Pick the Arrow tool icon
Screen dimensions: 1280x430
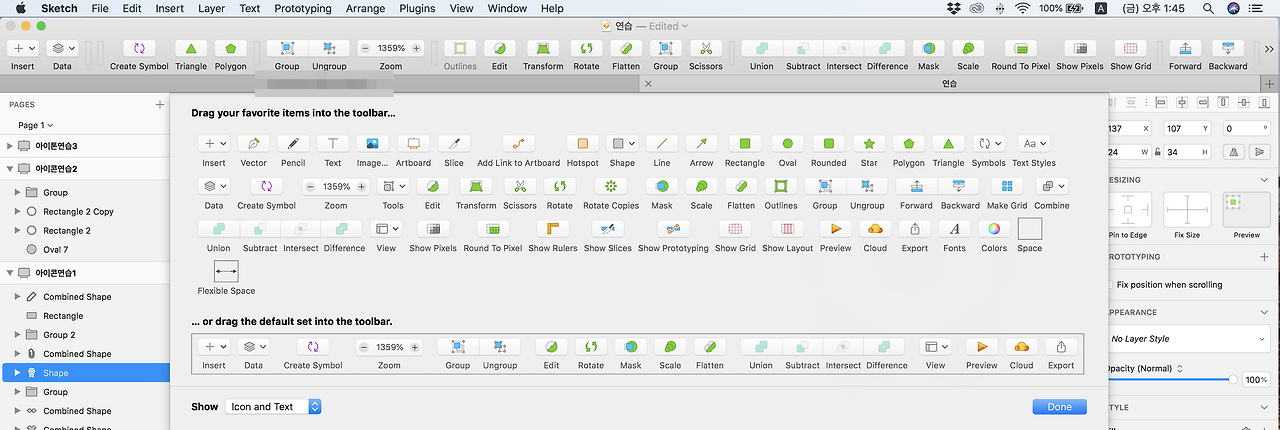(x=702, y=144)
